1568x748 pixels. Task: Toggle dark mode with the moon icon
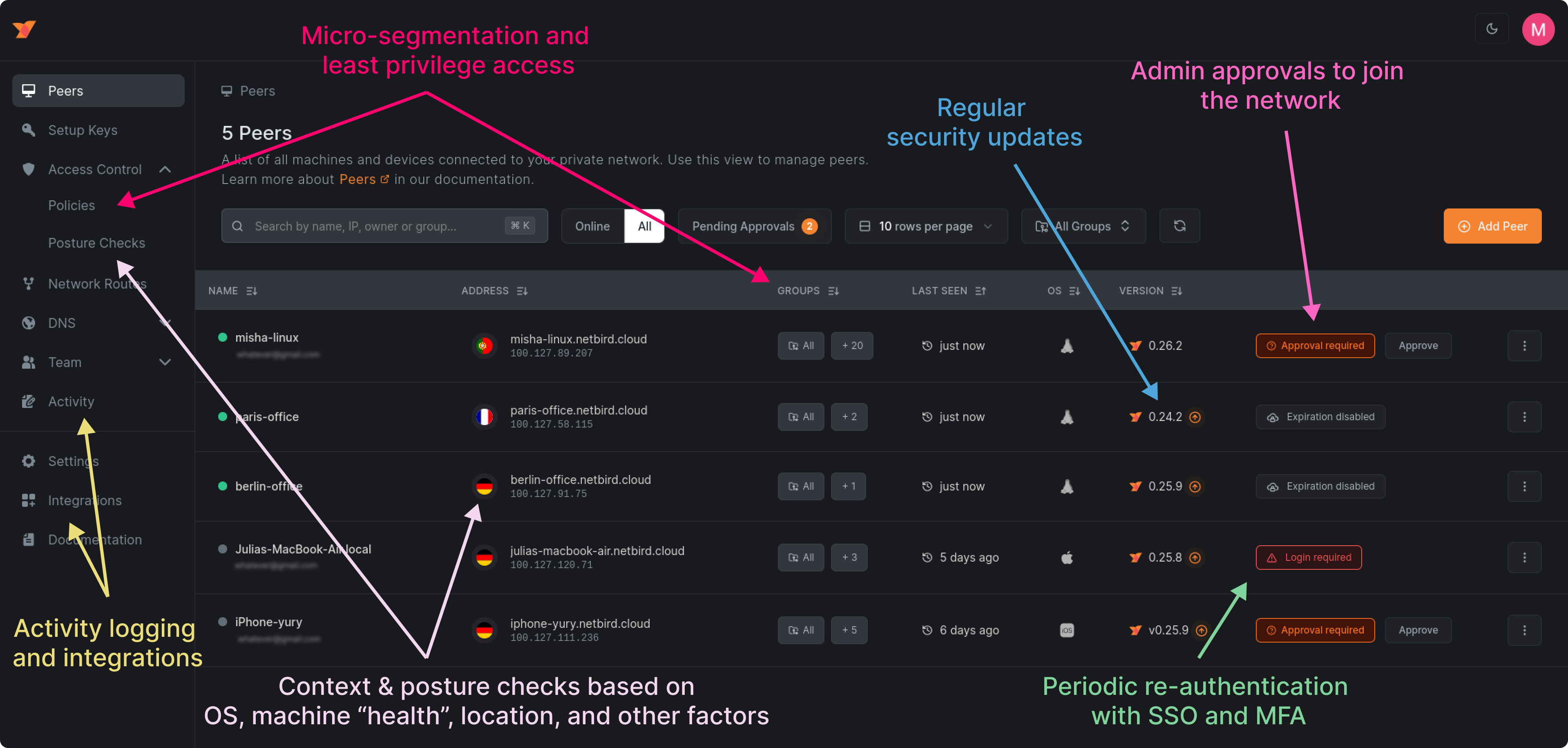point(1491,29)
